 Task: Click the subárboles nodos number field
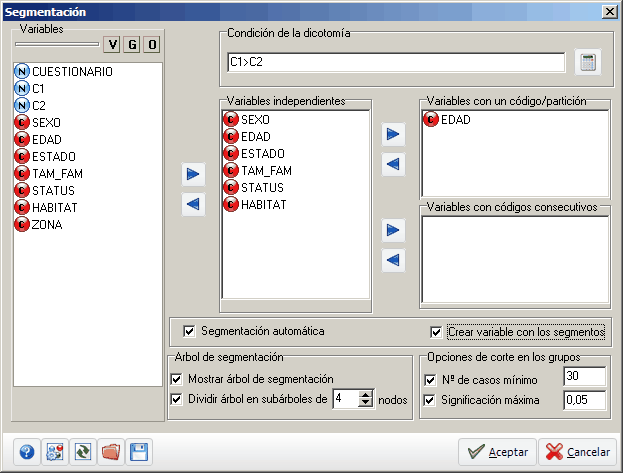tap(346, 399)
